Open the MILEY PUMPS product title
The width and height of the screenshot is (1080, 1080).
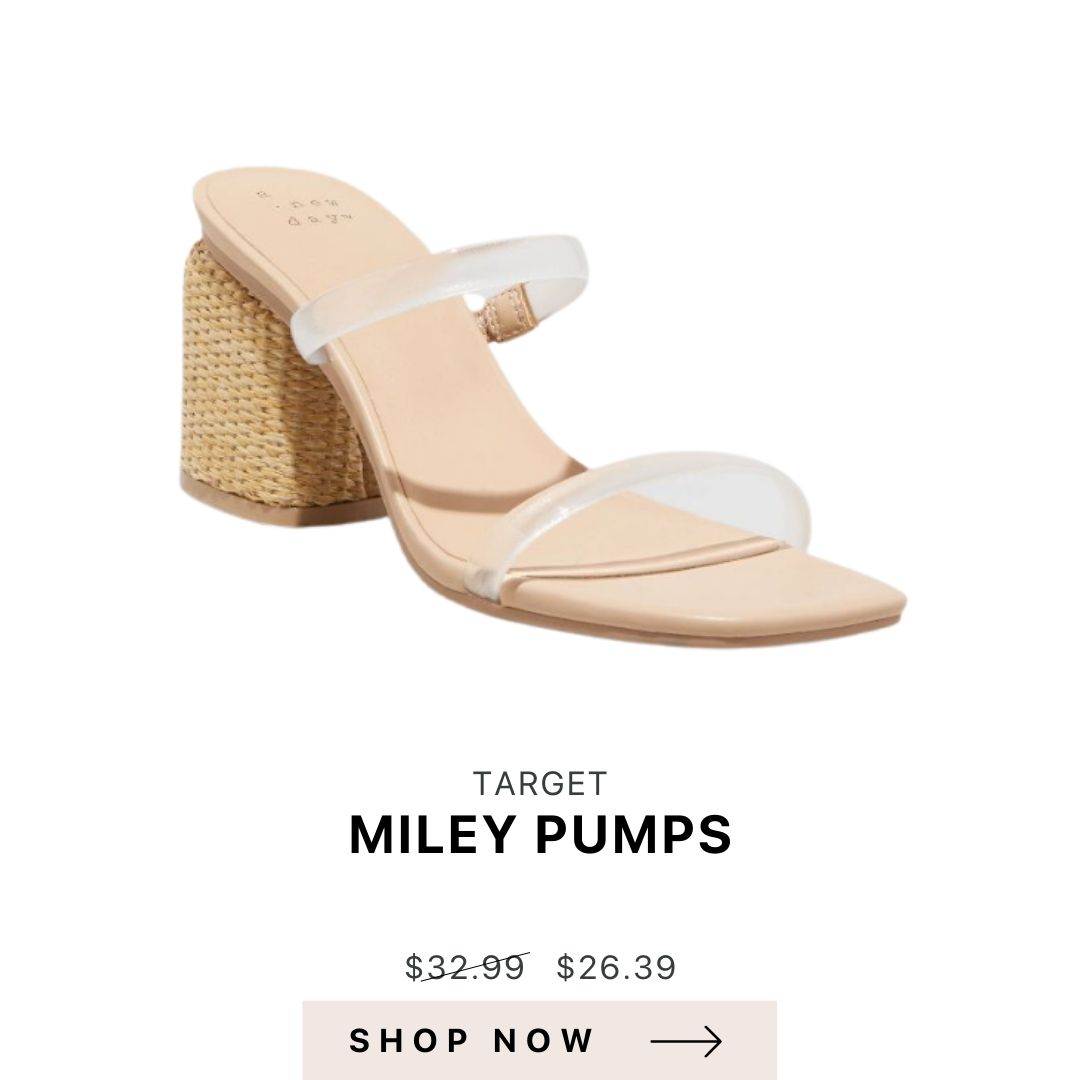pyautogui.click(x=540, y=835)
